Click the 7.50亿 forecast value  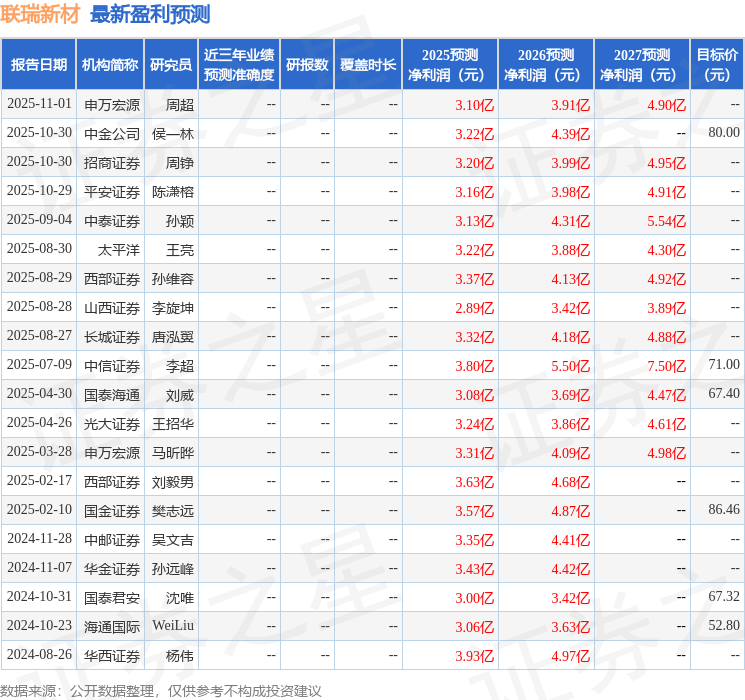[667, 366]
